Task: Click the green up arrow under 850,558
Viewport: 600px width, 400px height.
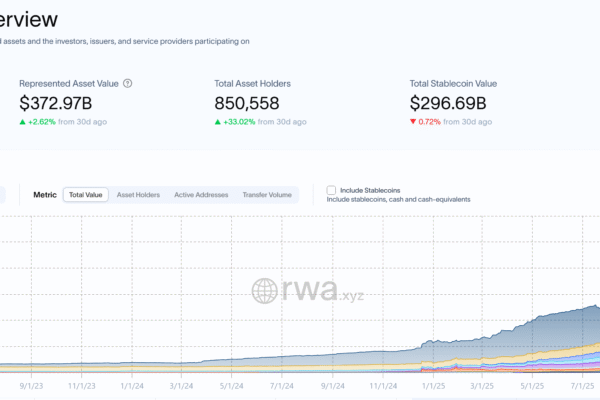Action: 219,121
